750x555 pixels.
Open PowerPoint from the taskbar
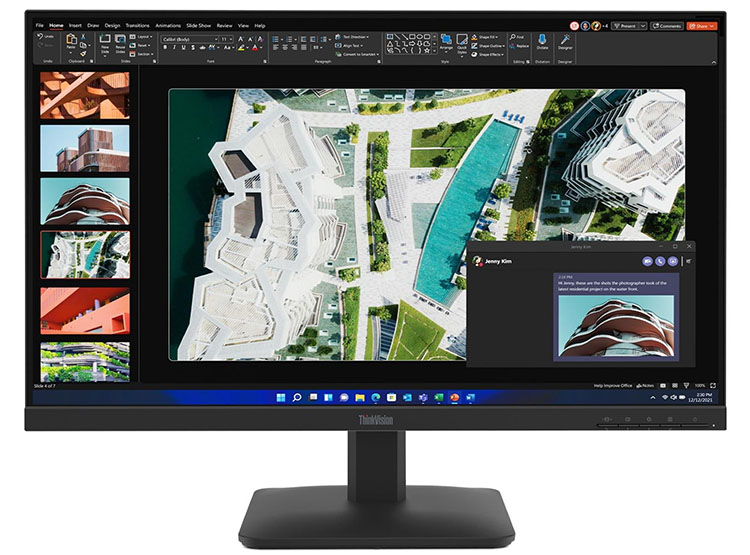pyautogui.click(x=454, y=398)
